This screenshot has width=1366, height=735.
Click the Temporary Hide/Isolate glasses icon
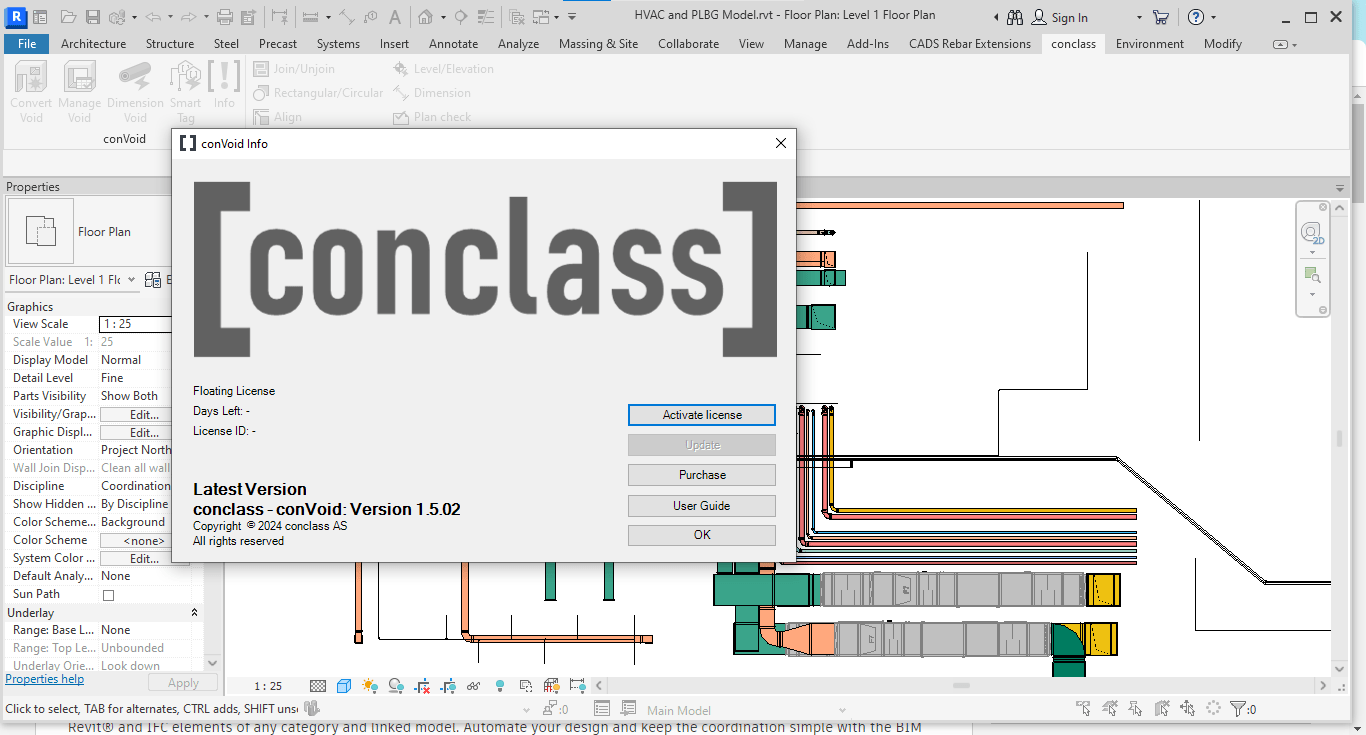coord(474,686)
